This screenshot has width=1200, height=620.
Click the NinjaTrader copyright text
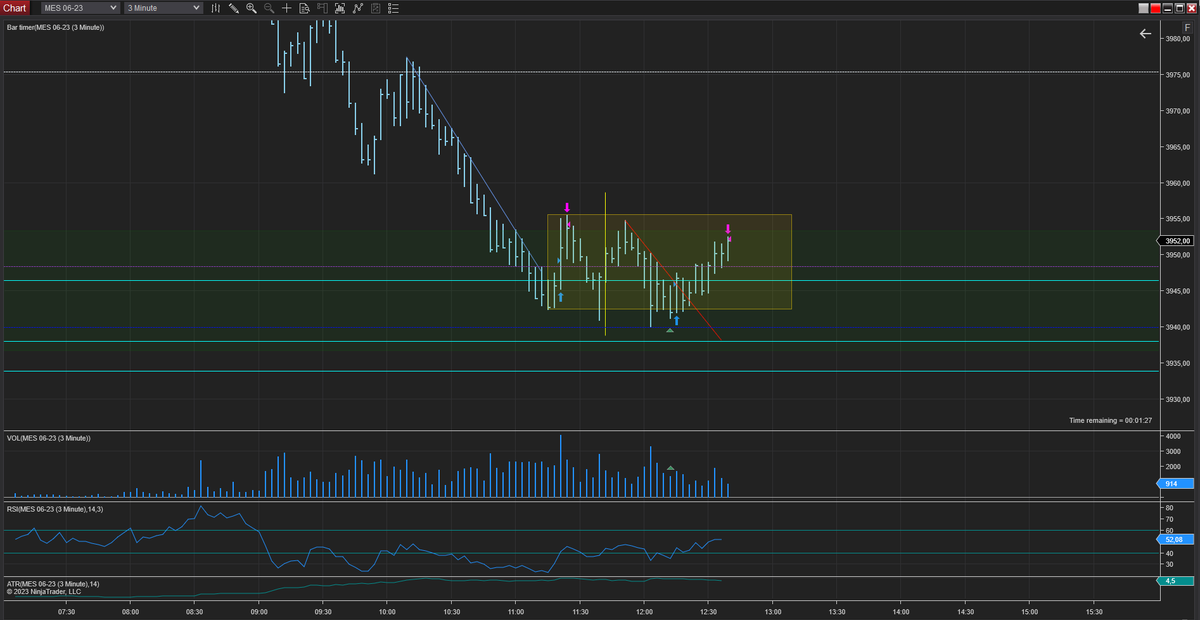click(x=44, y=591)
